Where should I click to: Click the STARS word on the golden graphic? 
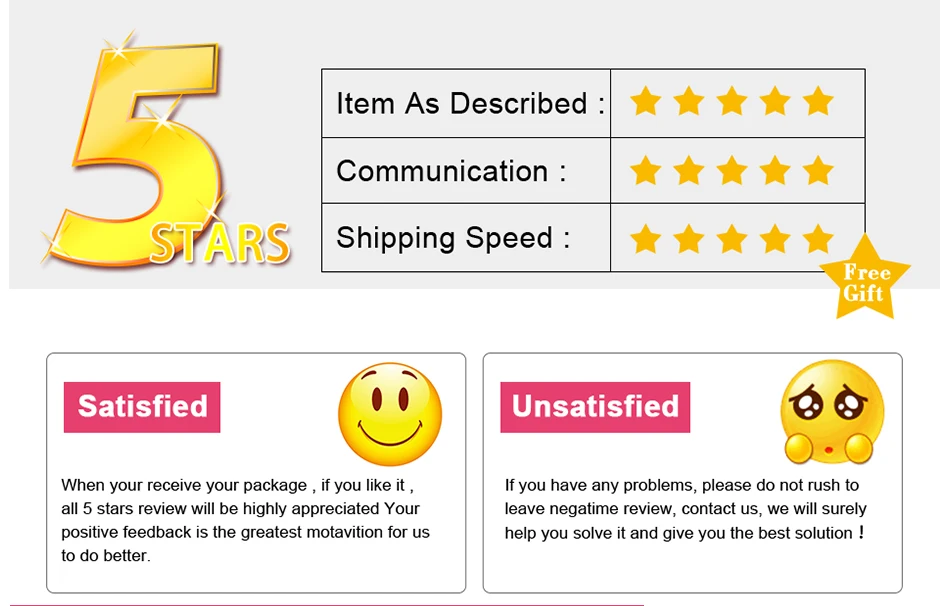coord(220,244)
